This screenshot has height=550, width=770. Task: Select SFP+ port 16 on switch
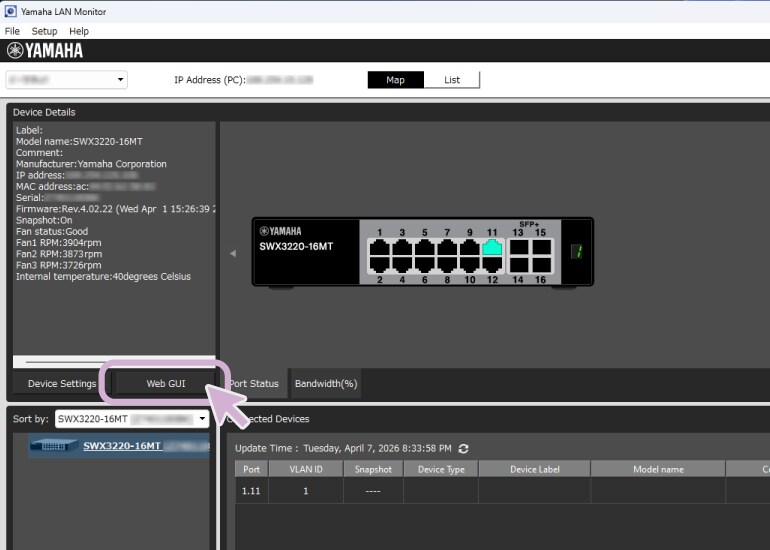542,265
